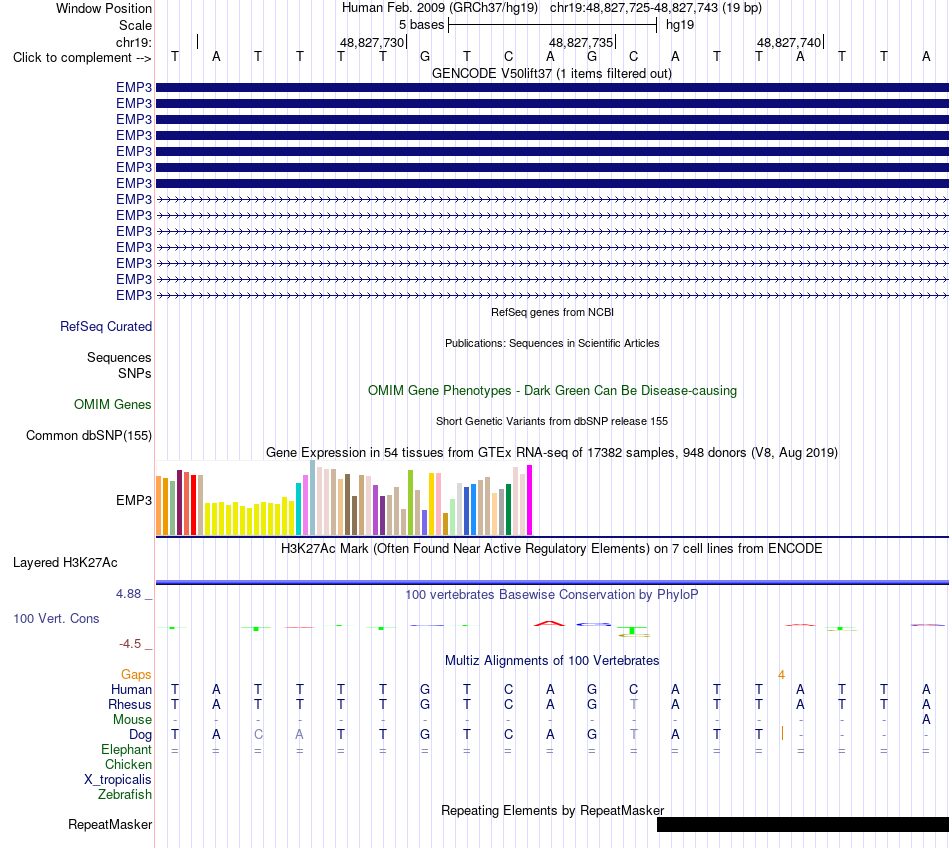The image size is (950, 848).
Task: Click 'Multiz Alignments of 100 Vertebrates' title
Action: [552, 661]
